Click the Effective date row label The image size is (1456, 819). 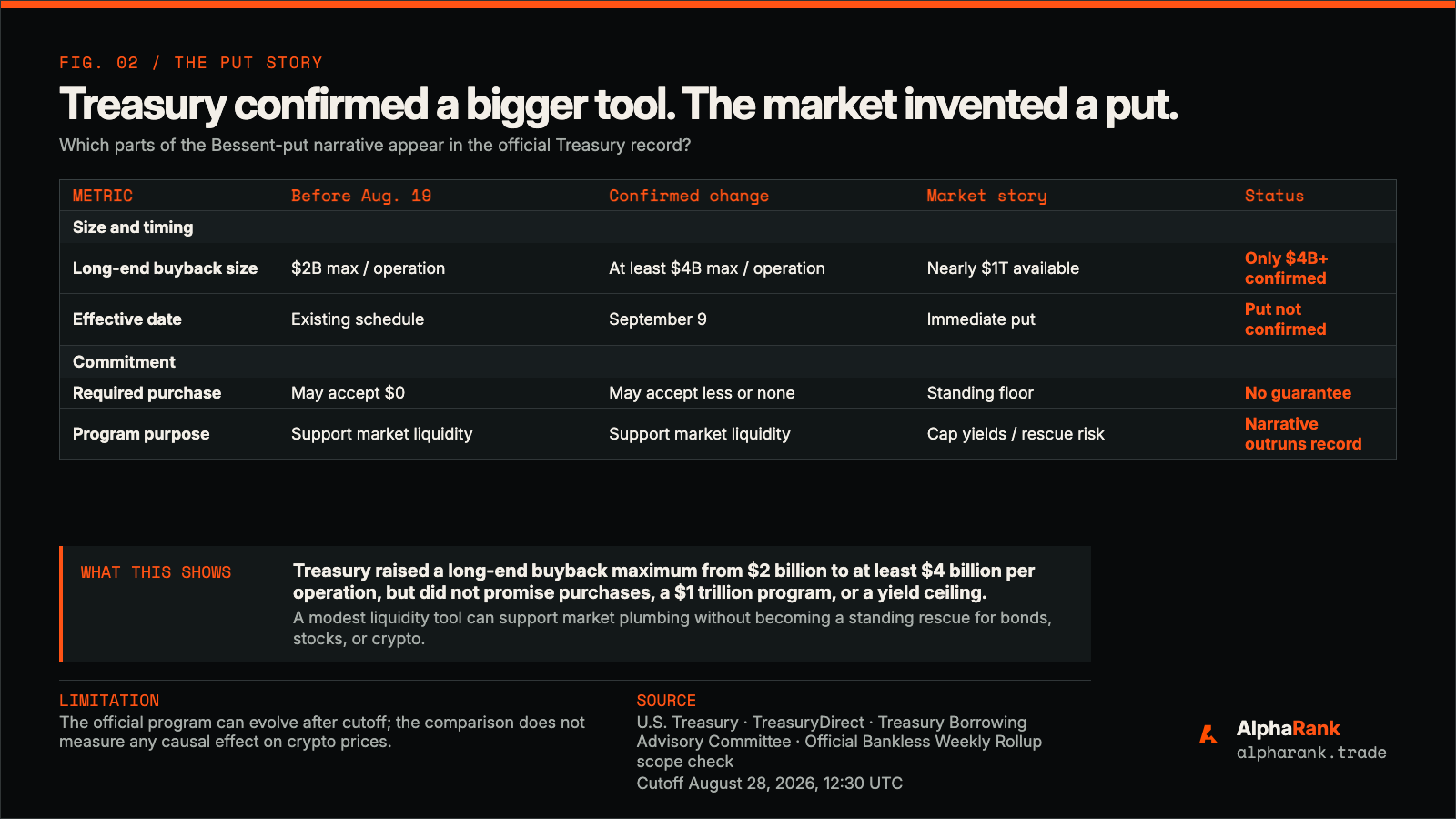(x=127, y=319)
